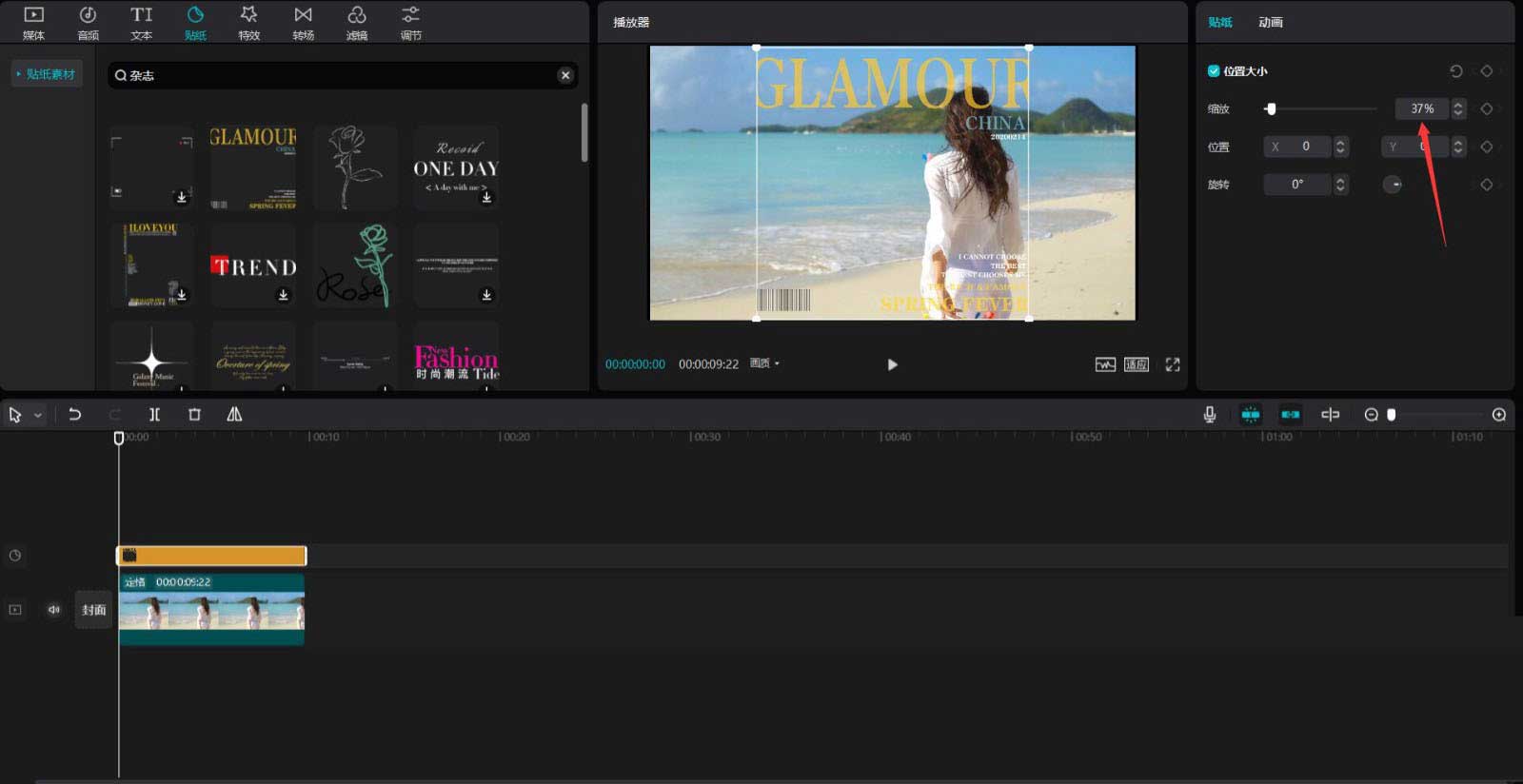Select the green Rose sticker thumbnail
This screenshot has width=1523, height=784.
point(354,265)
